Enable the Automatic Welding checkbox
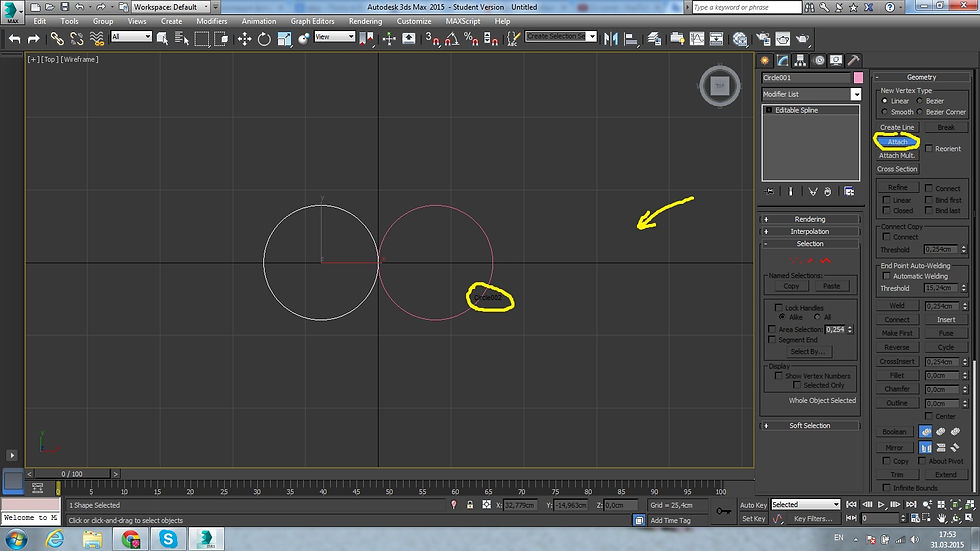980x551 pixels. click(x=886, y=276)
